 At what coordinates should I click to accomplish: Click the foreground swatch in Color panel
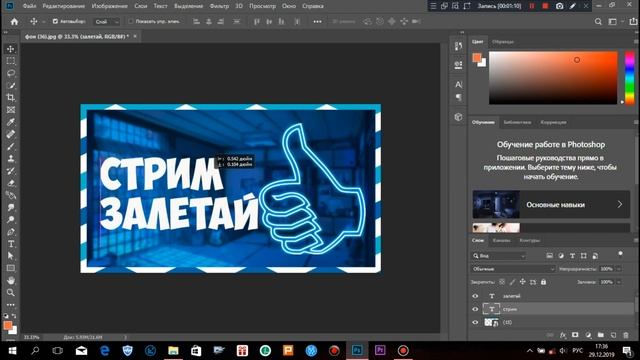[477, 58]
